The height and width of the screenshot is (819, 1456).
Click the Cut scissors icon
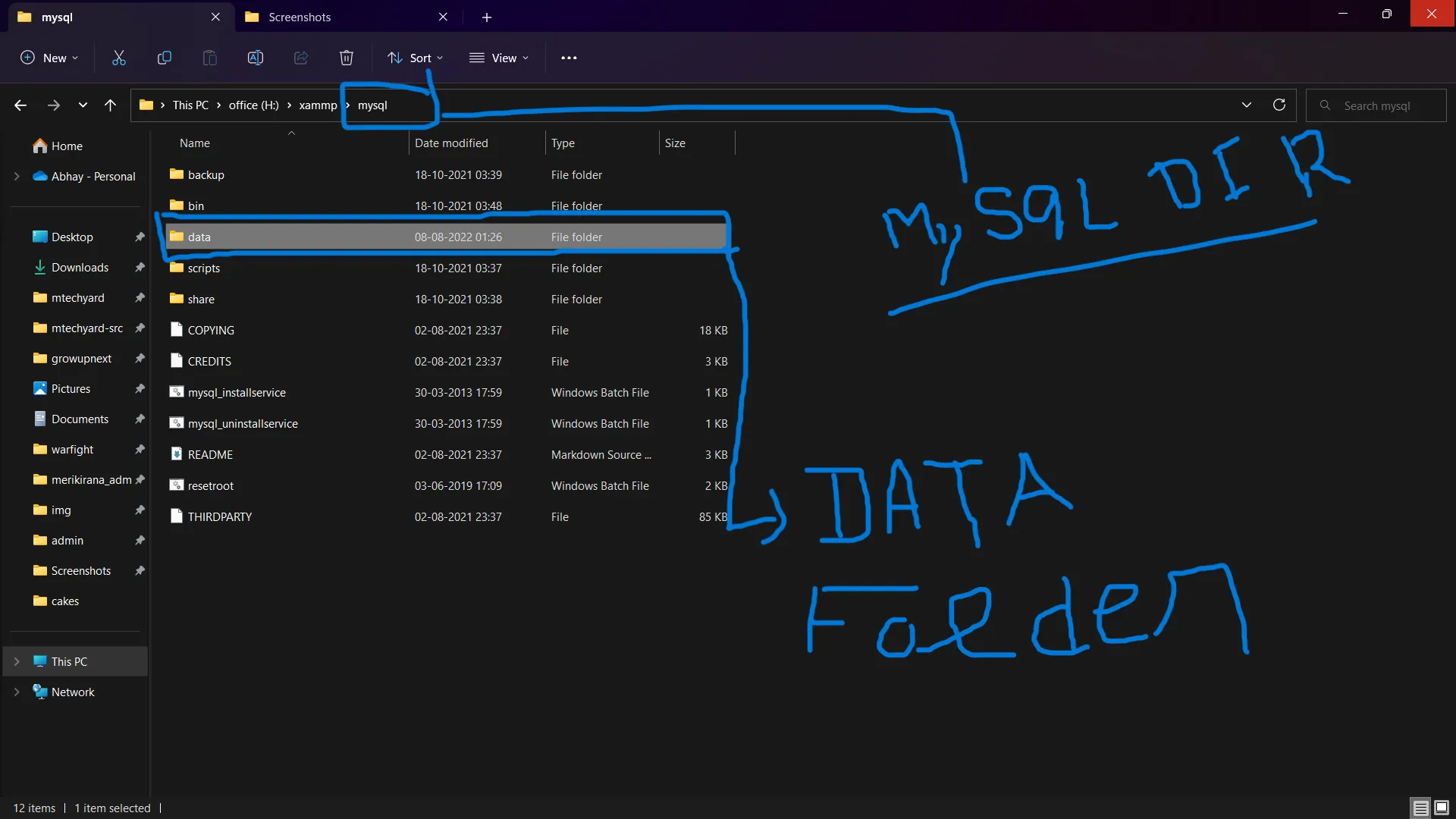119,58
